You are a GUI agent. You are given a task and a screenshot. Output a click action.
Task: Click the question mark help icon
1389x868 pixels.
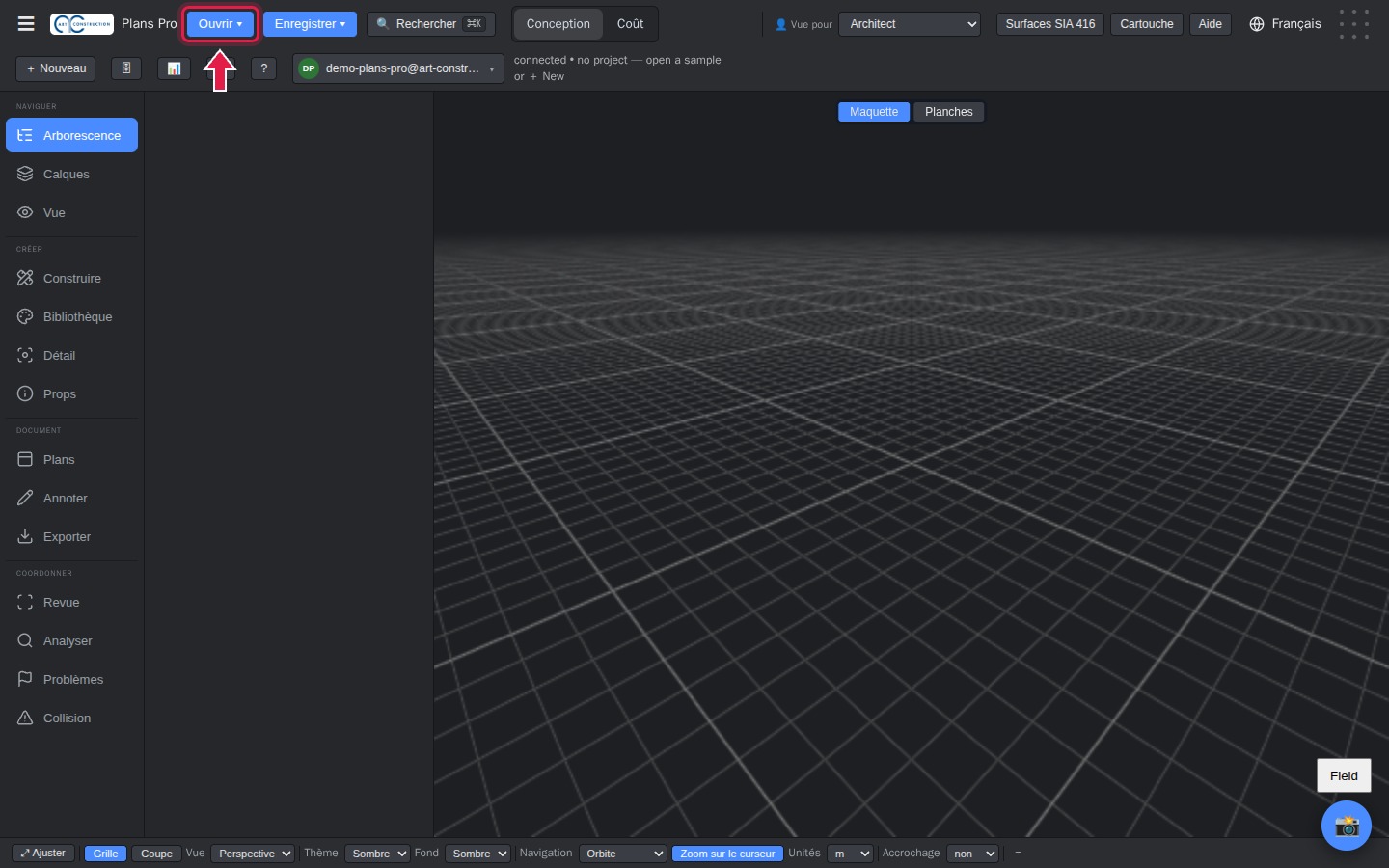(x=264, y=68)
